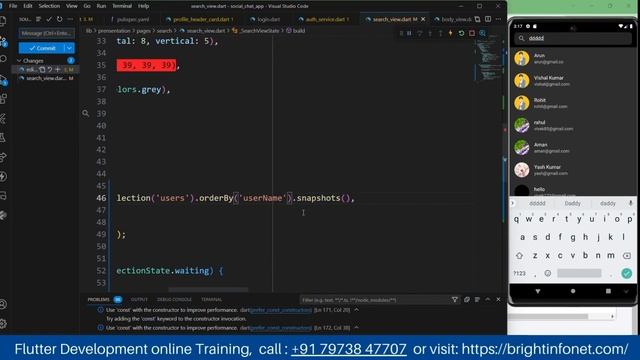Open the Explorer view in the activity bar

point(3,20)
